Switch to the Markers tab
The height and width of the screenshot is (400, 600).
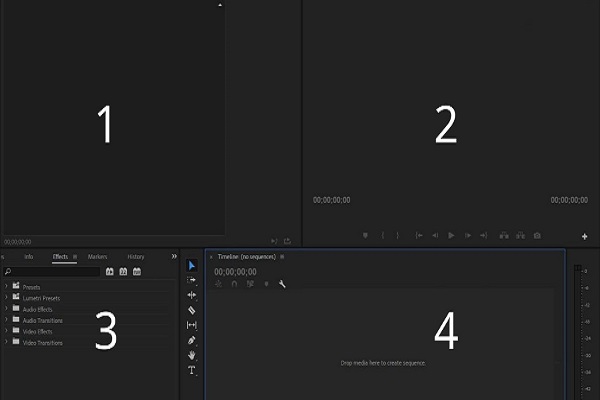[x=97, y=257]
